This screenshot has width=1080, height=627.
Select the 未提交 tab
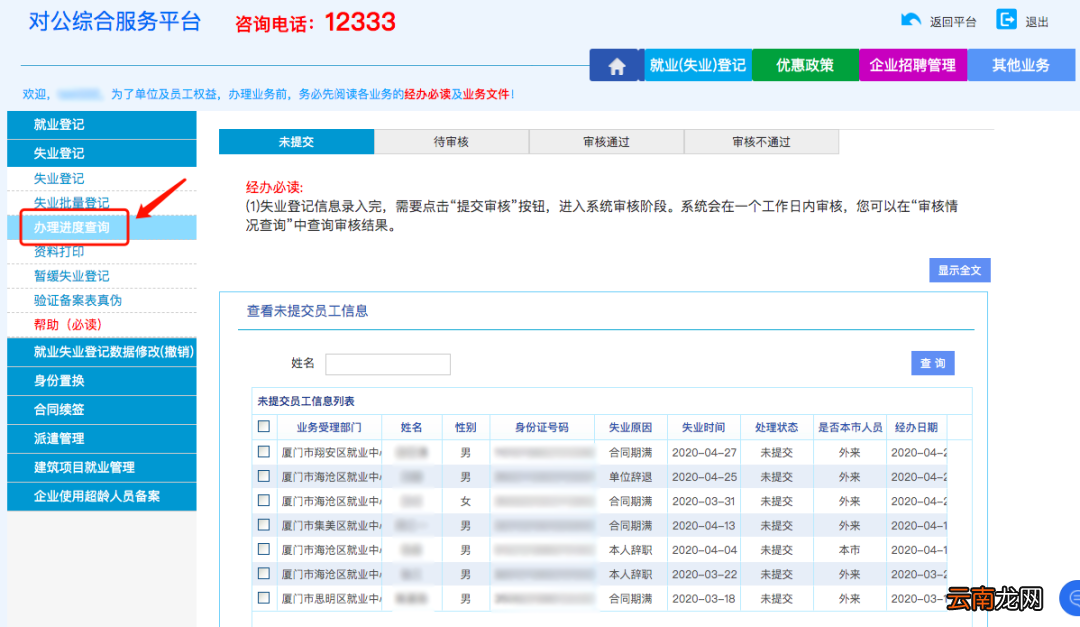coord(296,142)
